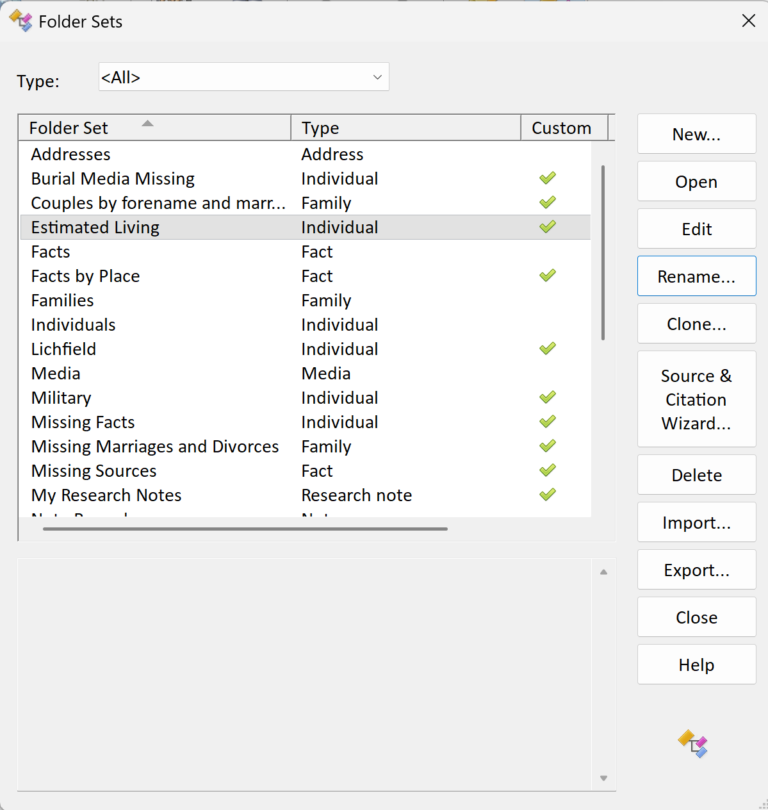Select the My Research Notes row
Image resolution: width=768 pixels, height=810 pixels.
pos(305,495)
